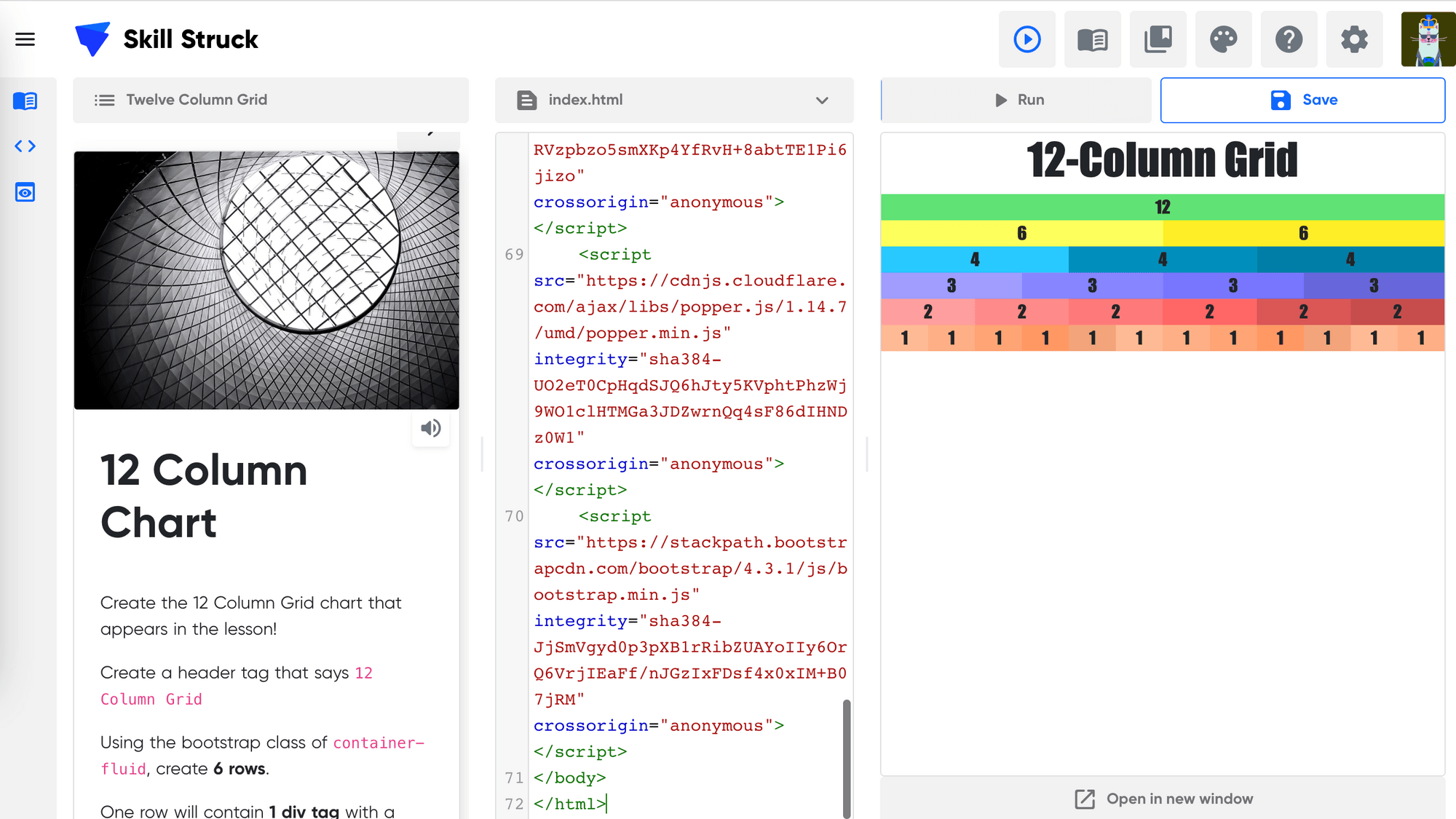The height and width of the screenshot is (819, 1456).
Task: Open the book reader icon in the top toolbar
Action: tap(1092, 39)
